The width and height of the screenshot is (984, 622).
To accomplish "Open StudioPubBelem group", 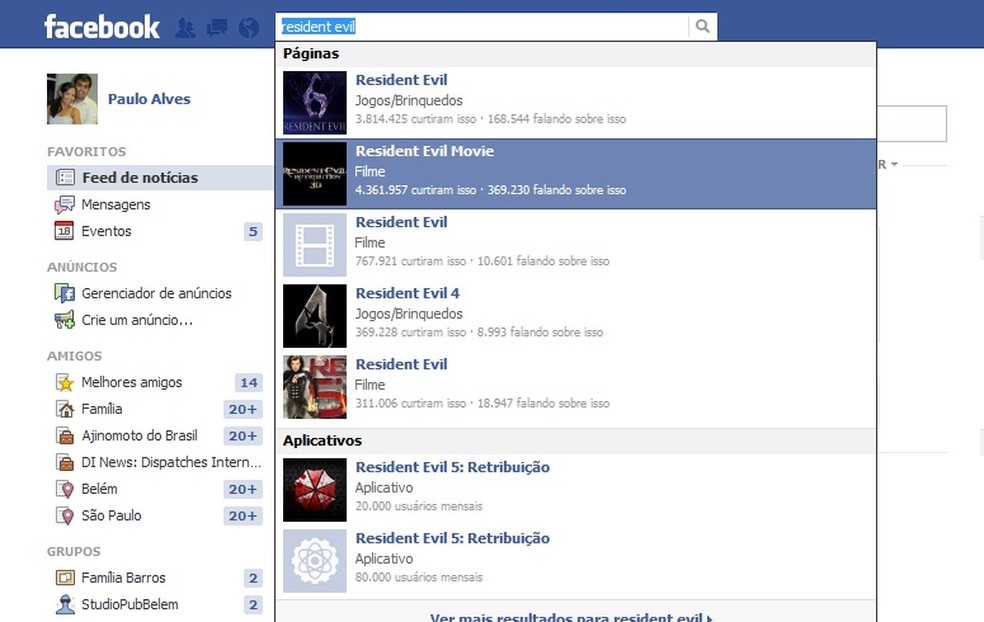I will point(130,604).
